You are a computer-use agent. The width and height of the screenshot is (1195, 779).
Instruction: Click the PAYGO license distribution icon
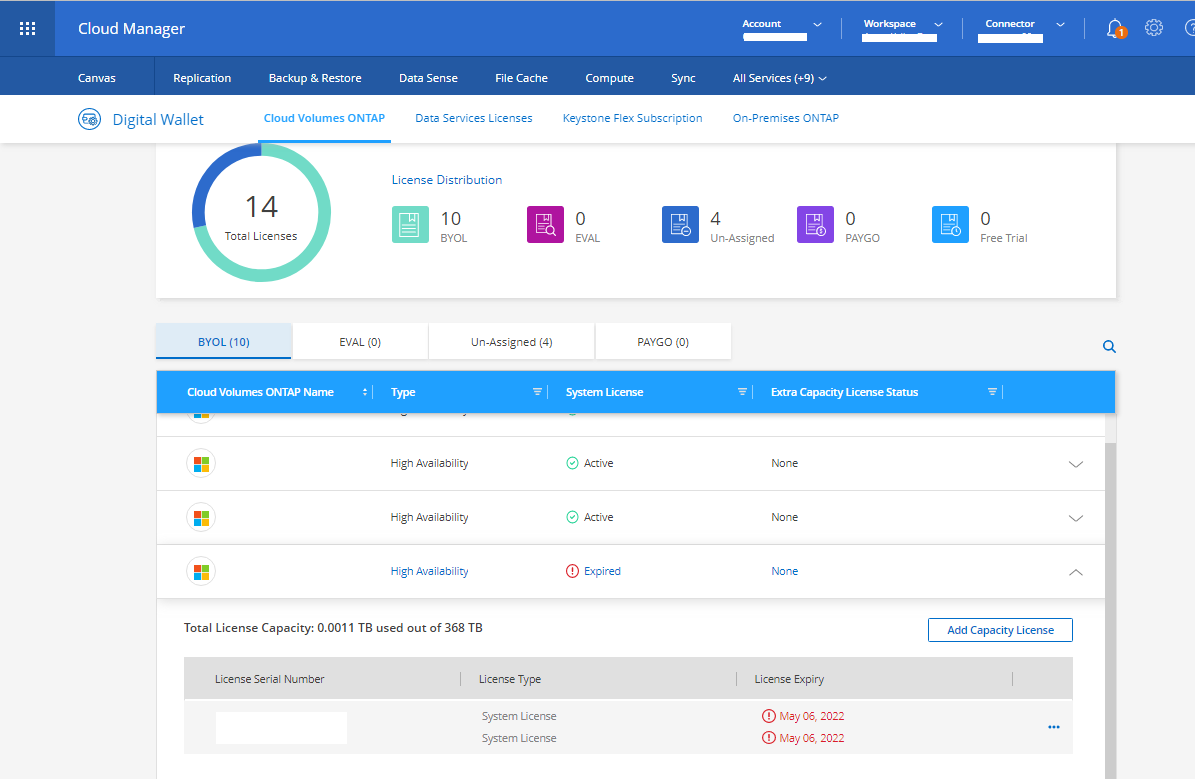815,225
